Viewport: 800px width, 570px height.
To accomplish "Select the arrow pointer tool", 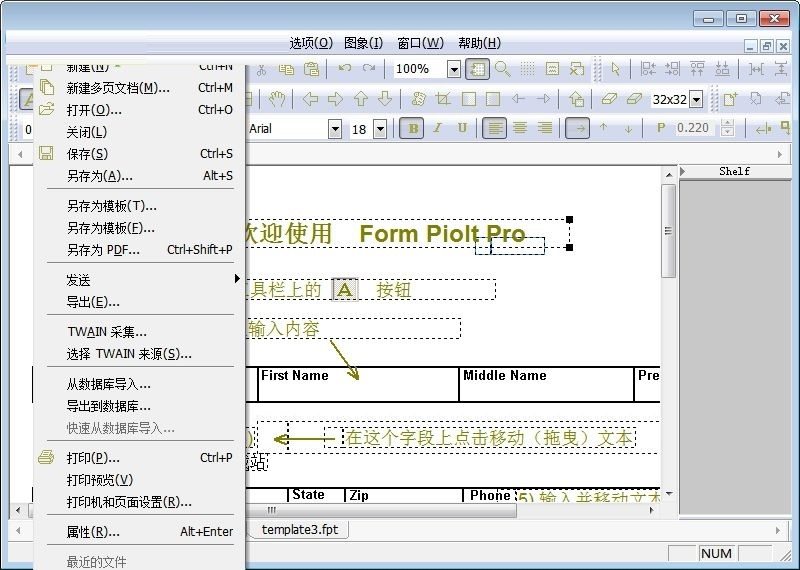I will pyautogui.click(x=616, y=69).
